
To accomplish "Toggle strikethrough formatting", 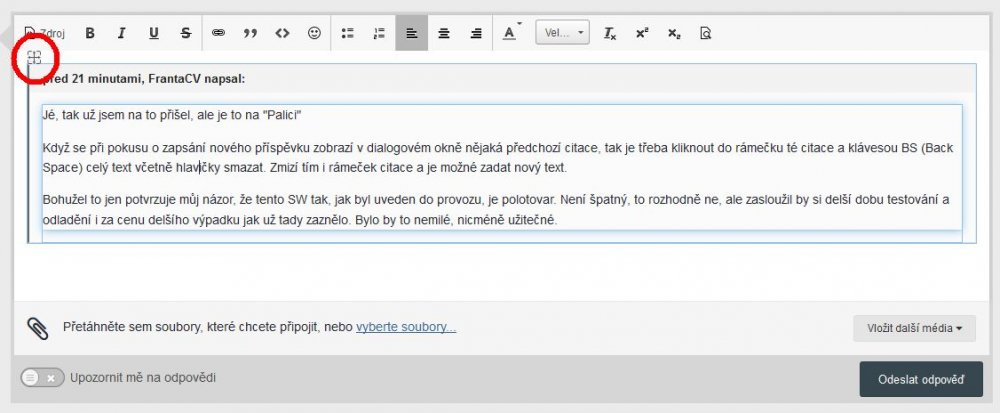I will 186,33.
